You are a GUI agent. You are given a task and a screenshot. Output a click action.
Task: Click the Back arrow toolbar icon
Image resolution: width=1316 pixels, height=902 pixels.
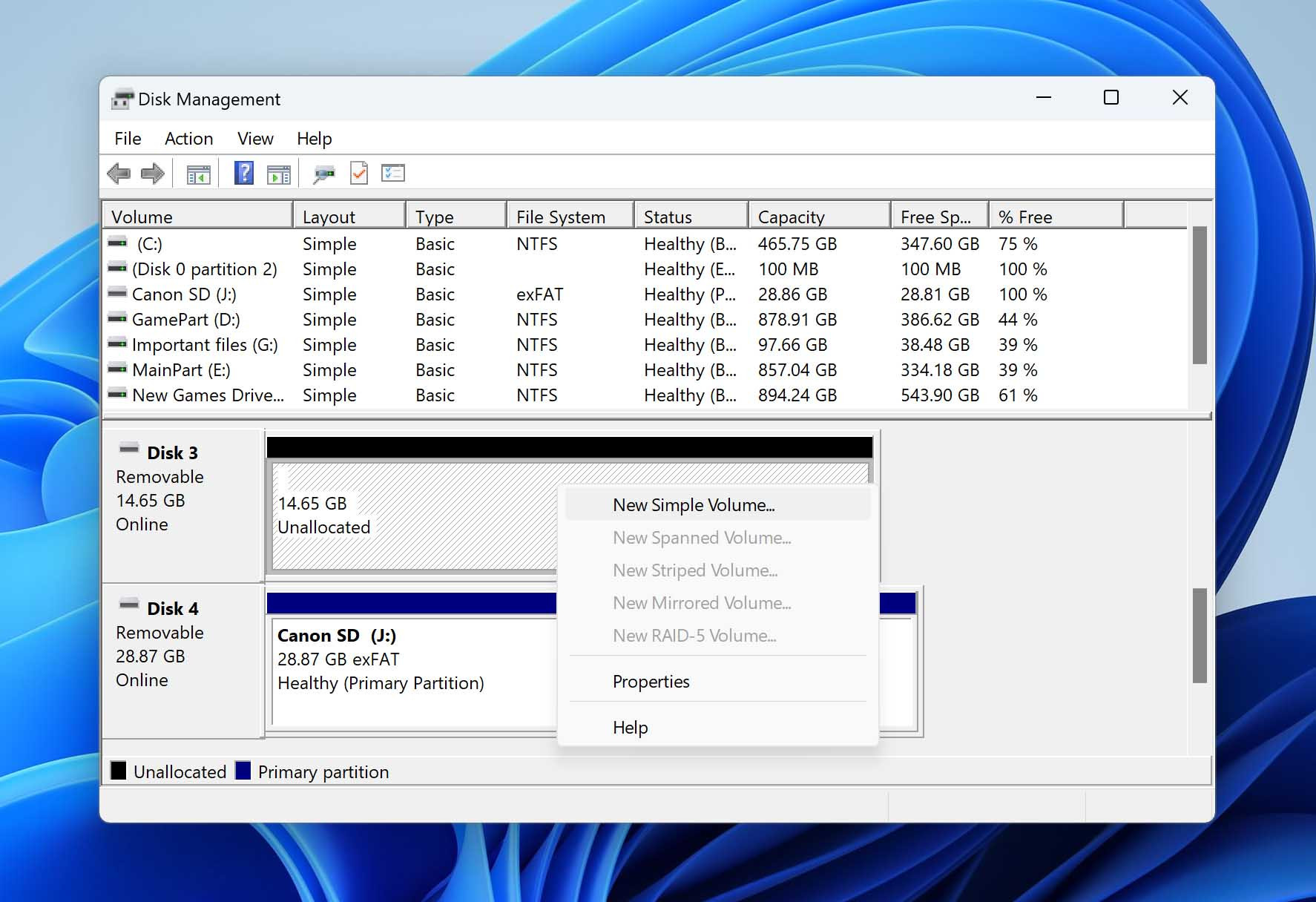click(x=119, y=174)
